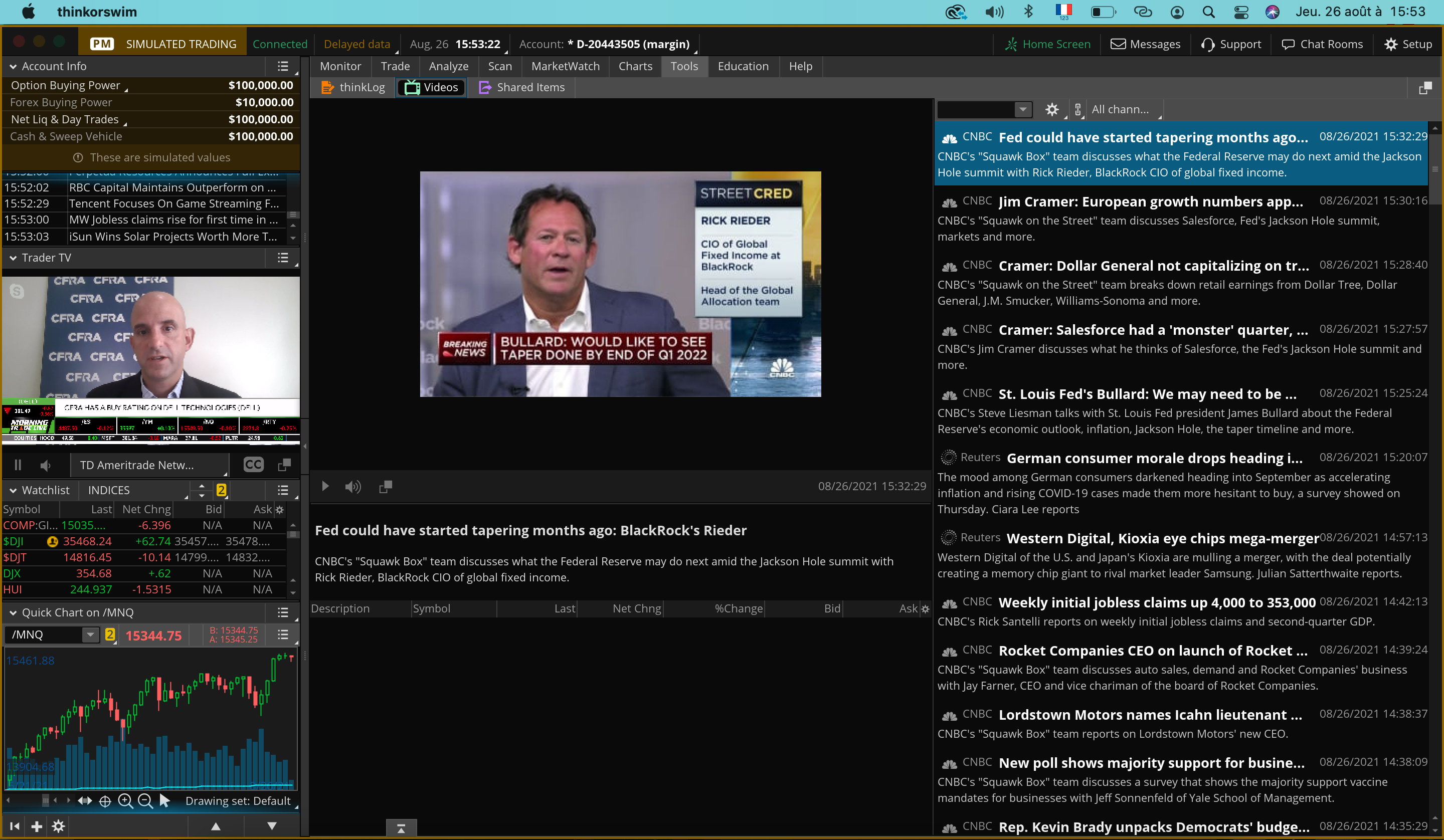Screen dimensions: 1444x840
Task: Zoom in on the /MNQ quick chart
Action: (125, 801)
